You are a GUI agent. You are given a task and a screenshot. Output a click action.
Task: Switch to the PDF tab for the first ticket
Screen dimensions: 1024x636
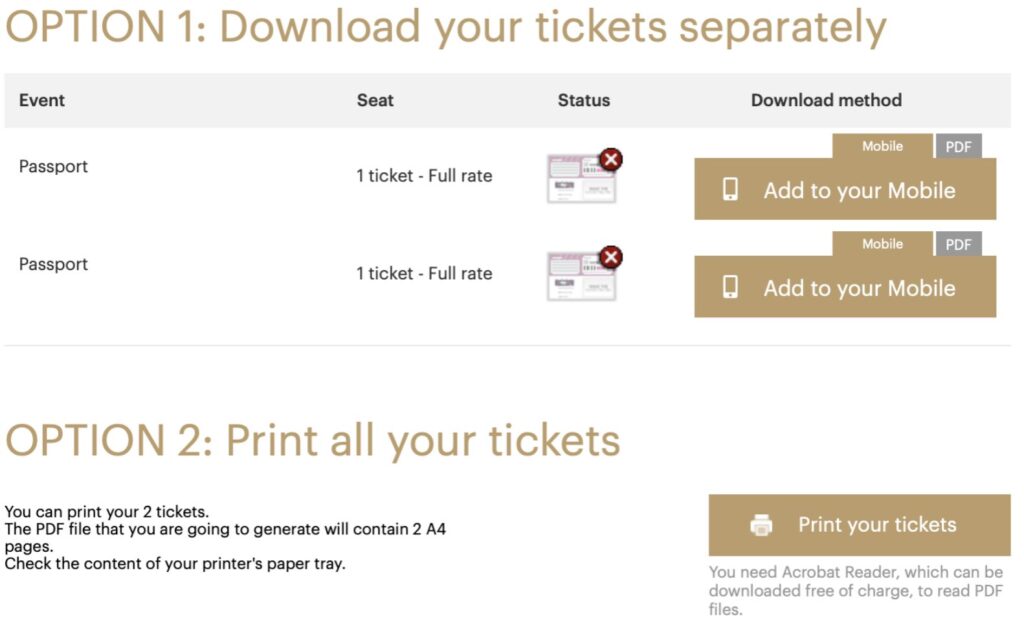(x=958, y=147)
